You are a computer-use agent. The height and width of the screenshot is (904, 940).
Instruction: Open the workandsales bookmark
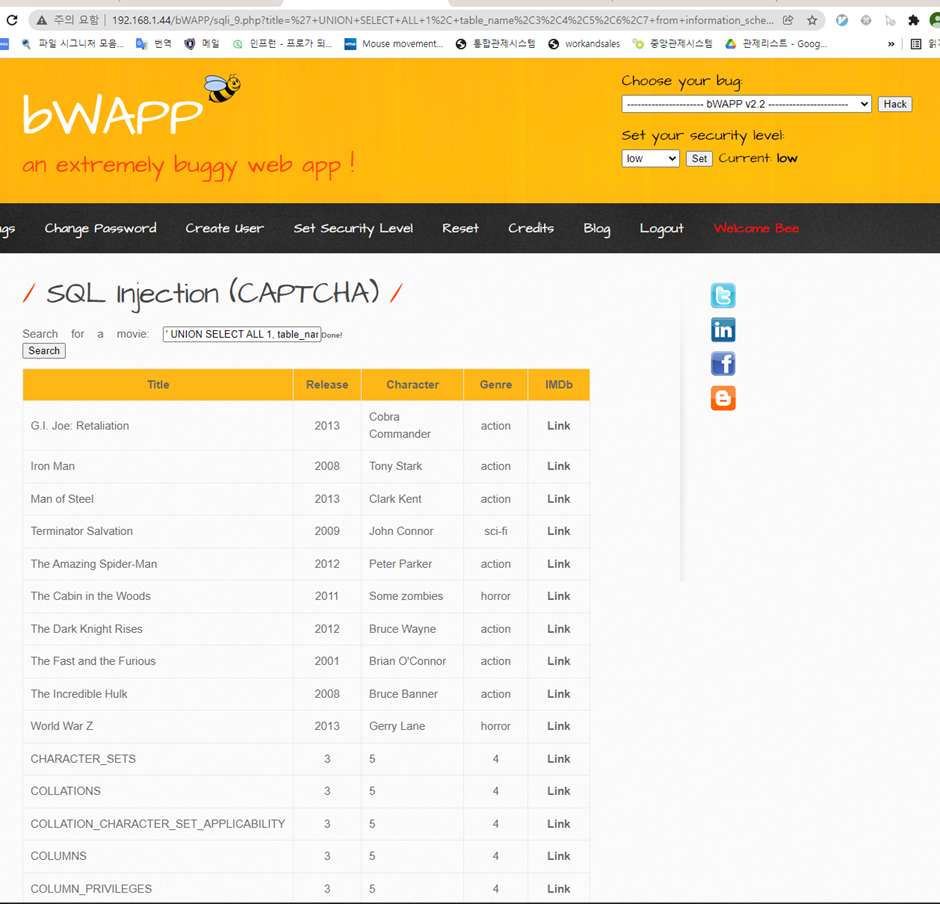coord(585,44)
